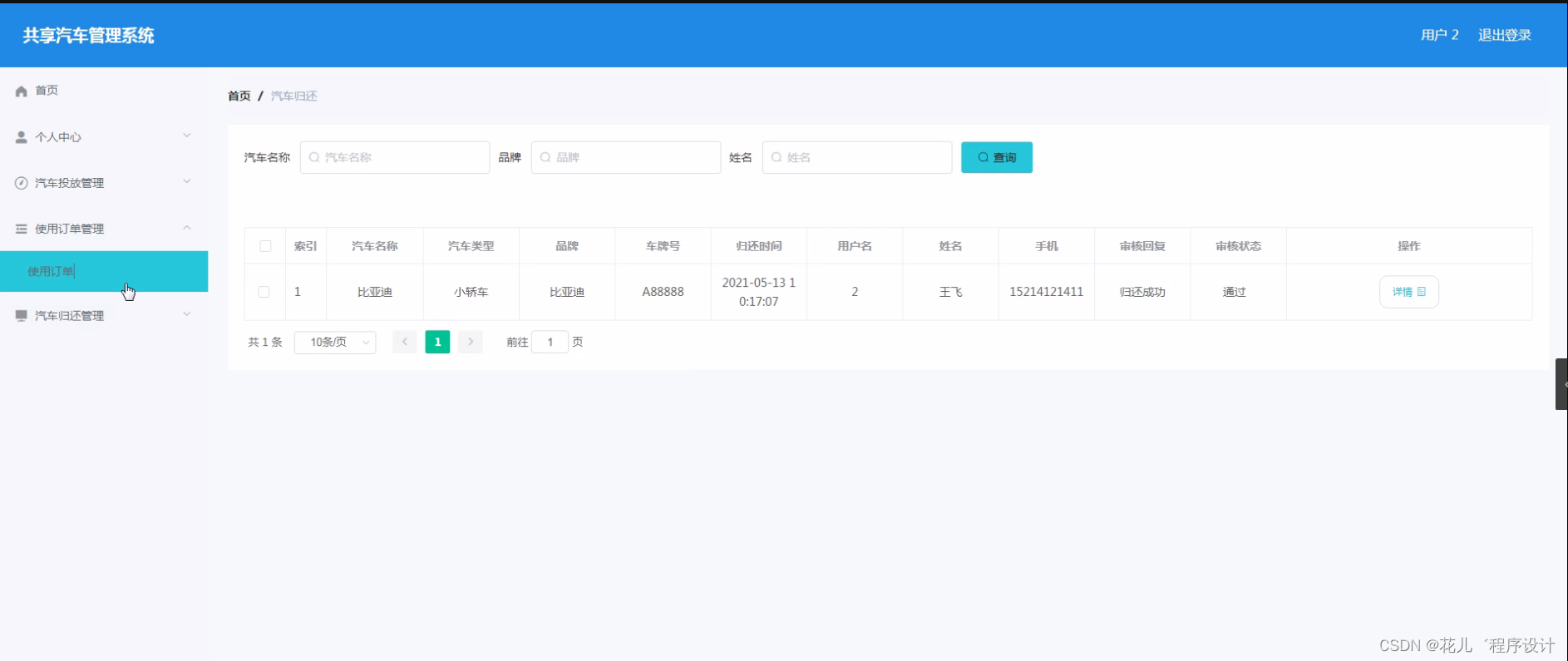Click the 15214121411 phone cell
1568x661 pixels.
pos(1047,292)
